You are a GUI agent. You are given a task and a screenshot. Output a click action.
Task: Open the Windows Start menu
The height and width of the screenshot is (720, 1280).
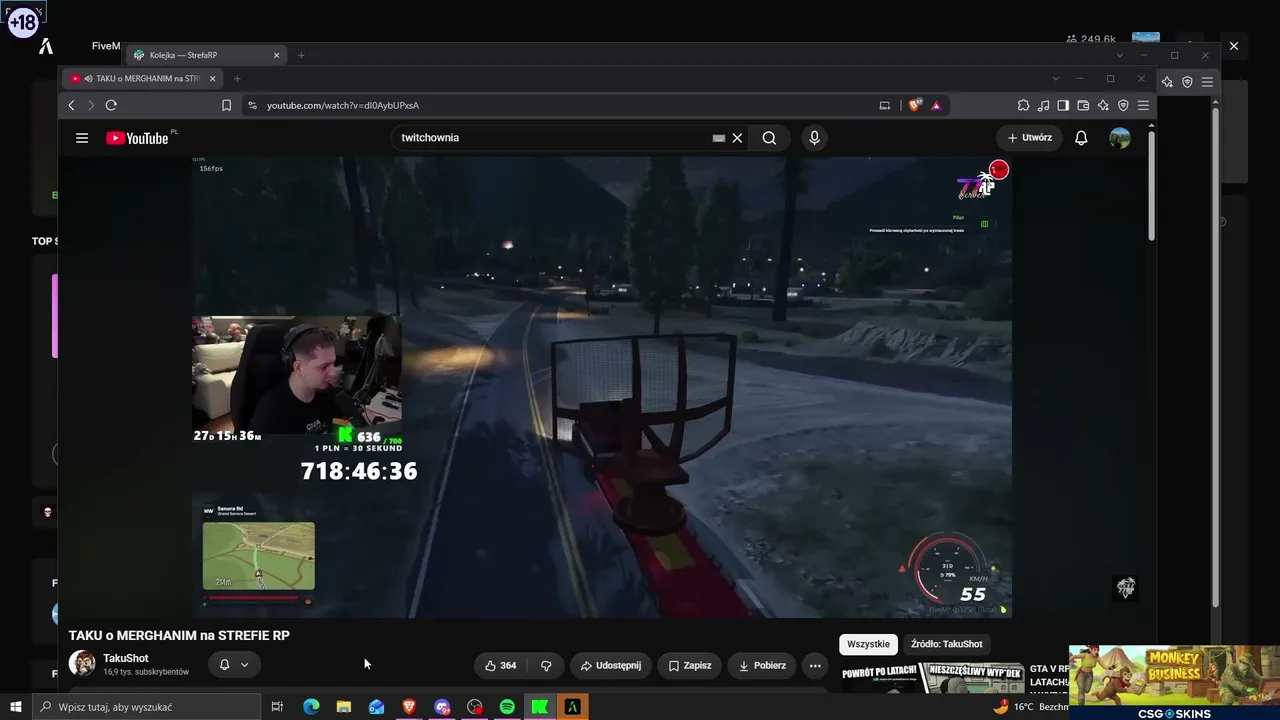coord(16,707)
